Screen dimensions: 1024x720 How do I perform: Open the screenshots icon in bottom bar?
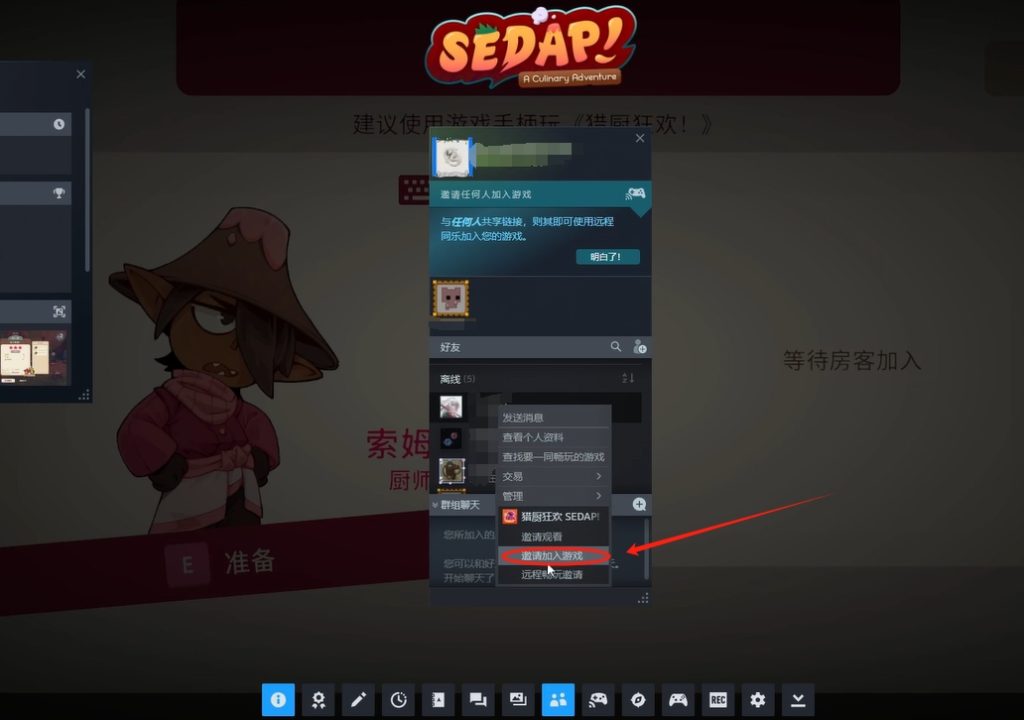click(518, 700)
